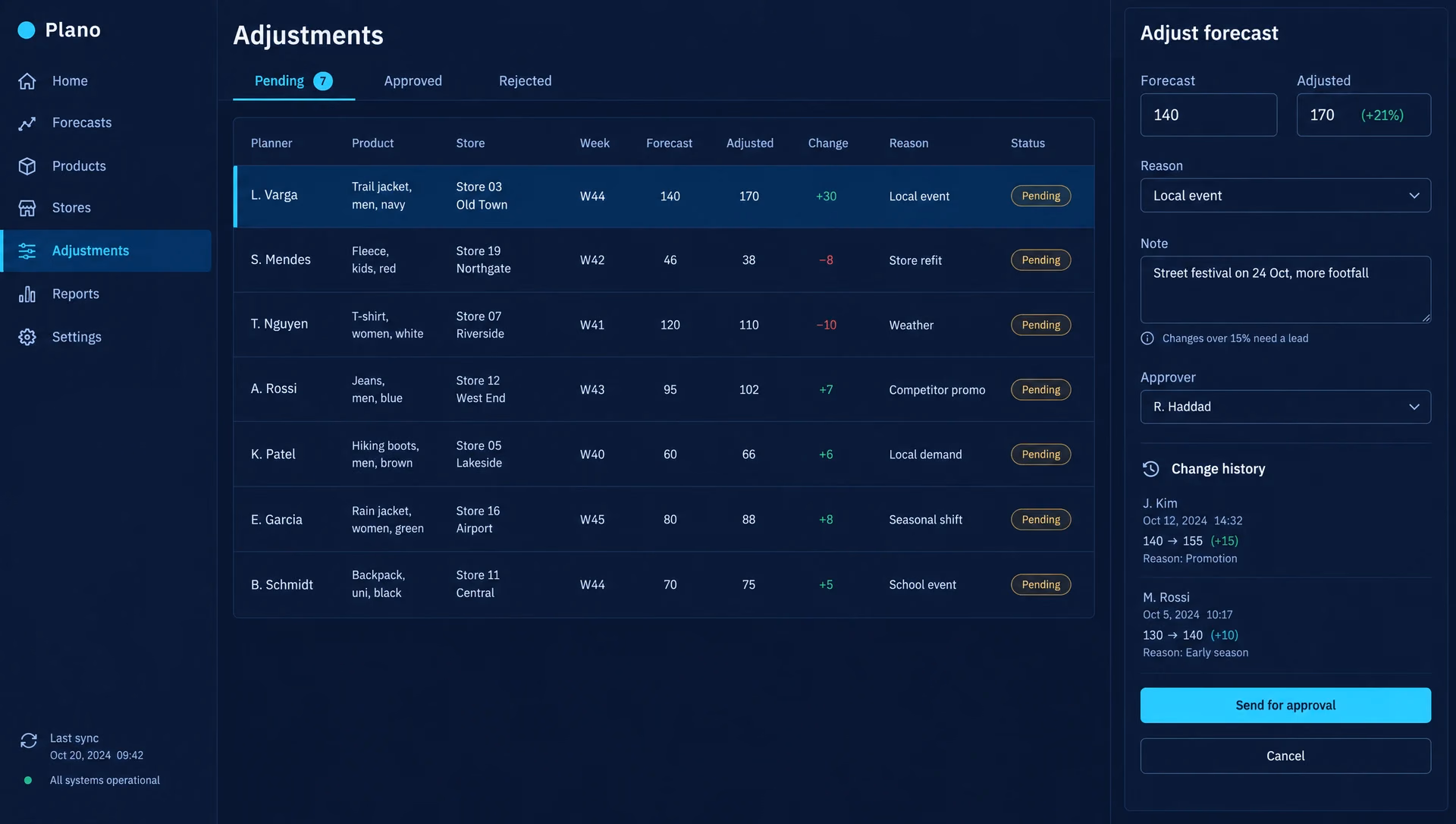Click the W45 week cell for E. Garcia
Viewport: 1456px width, 824px height.
(x=592, y=520)
